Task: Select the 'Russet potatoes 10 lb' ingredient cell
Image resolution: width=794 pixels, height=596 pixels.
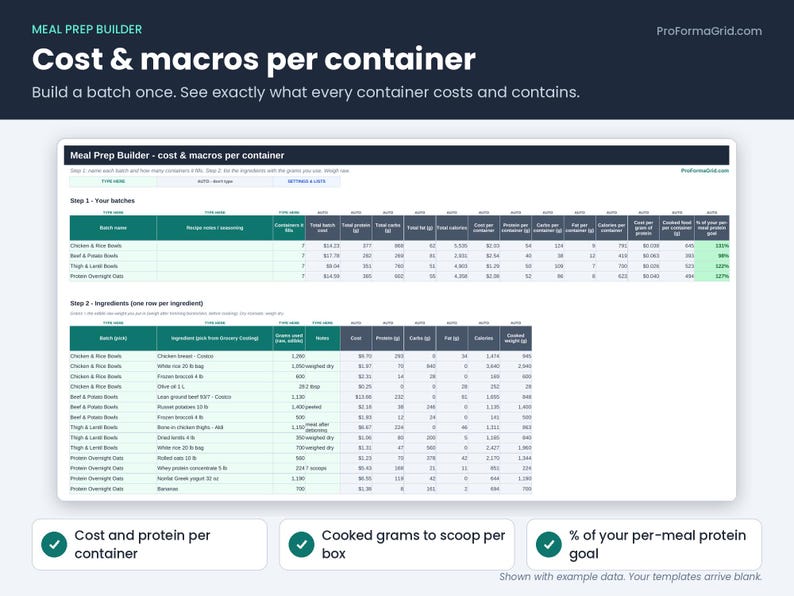Action: click(215, 407)
